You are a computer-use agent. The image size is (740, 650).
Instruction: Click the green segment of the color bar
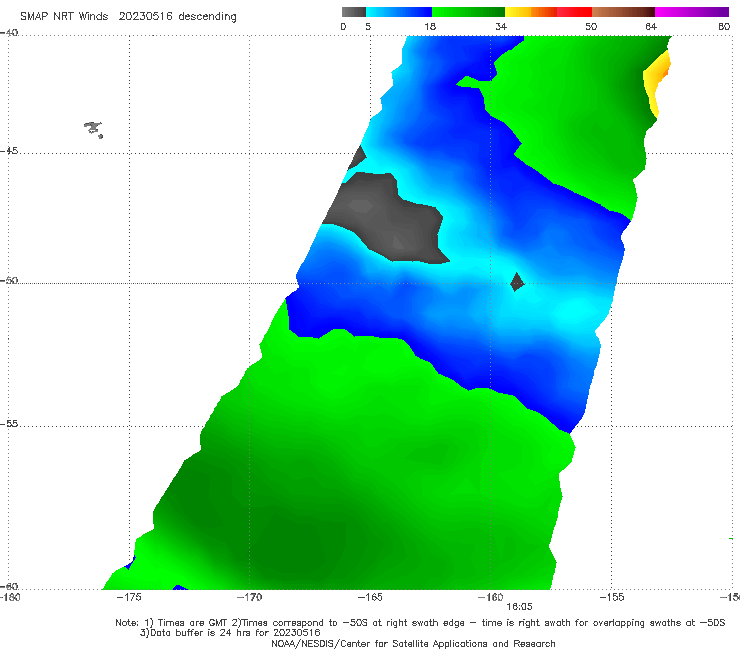click(468, 12)
